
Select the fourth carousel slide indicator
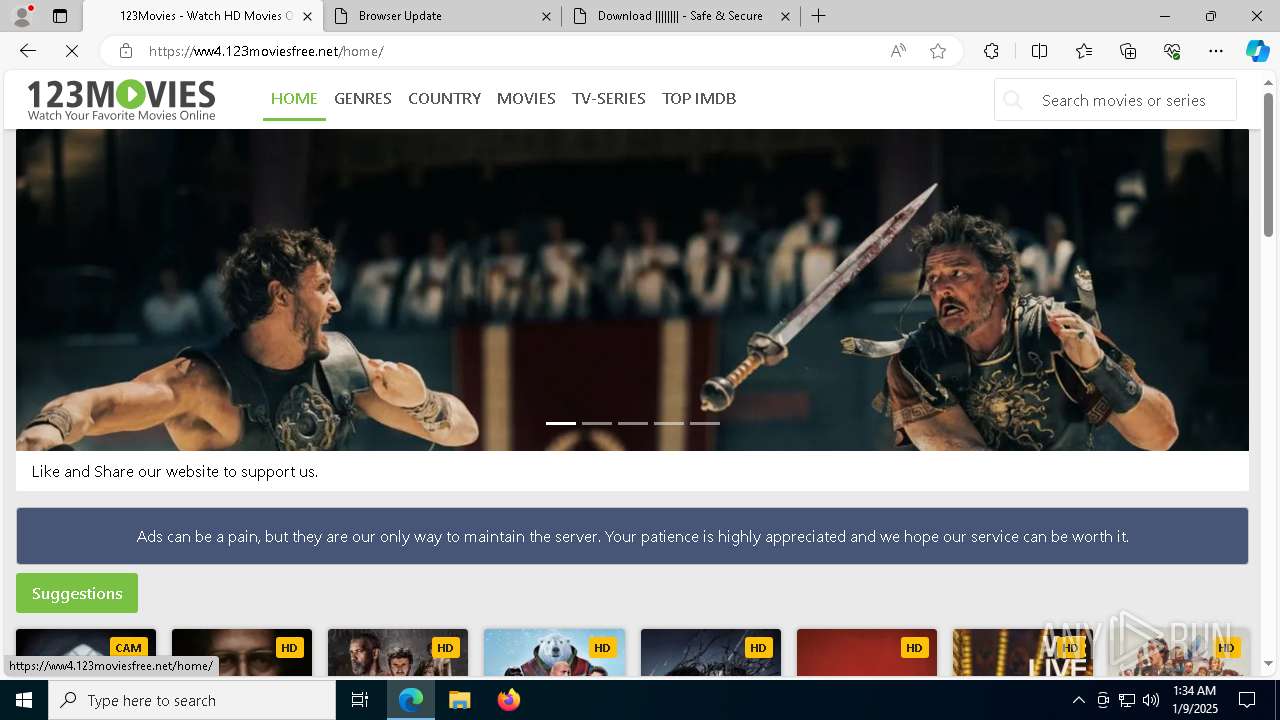[669, 423]
